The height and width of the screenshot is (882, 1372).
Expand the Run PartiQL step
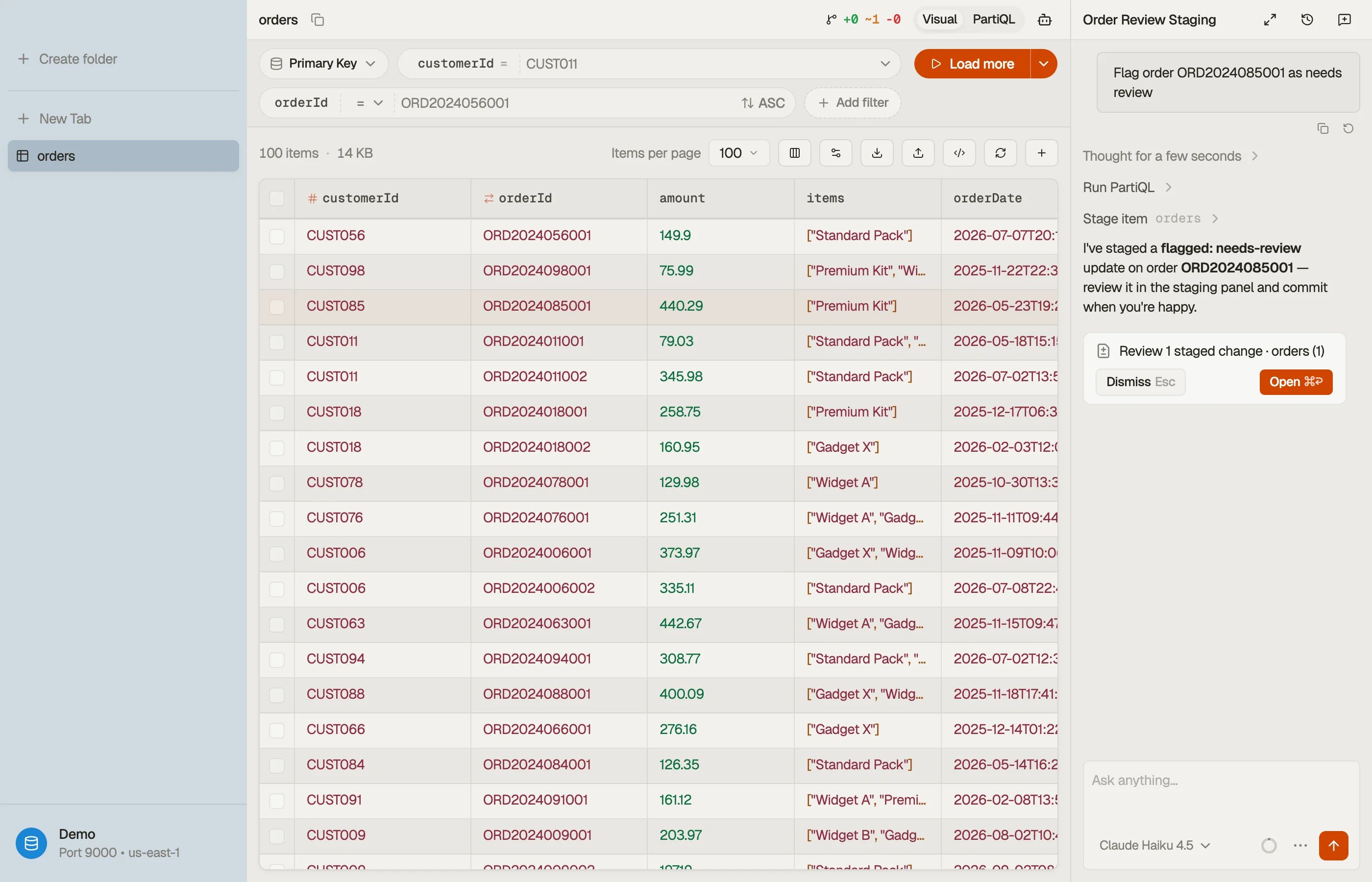[1127, 187]
